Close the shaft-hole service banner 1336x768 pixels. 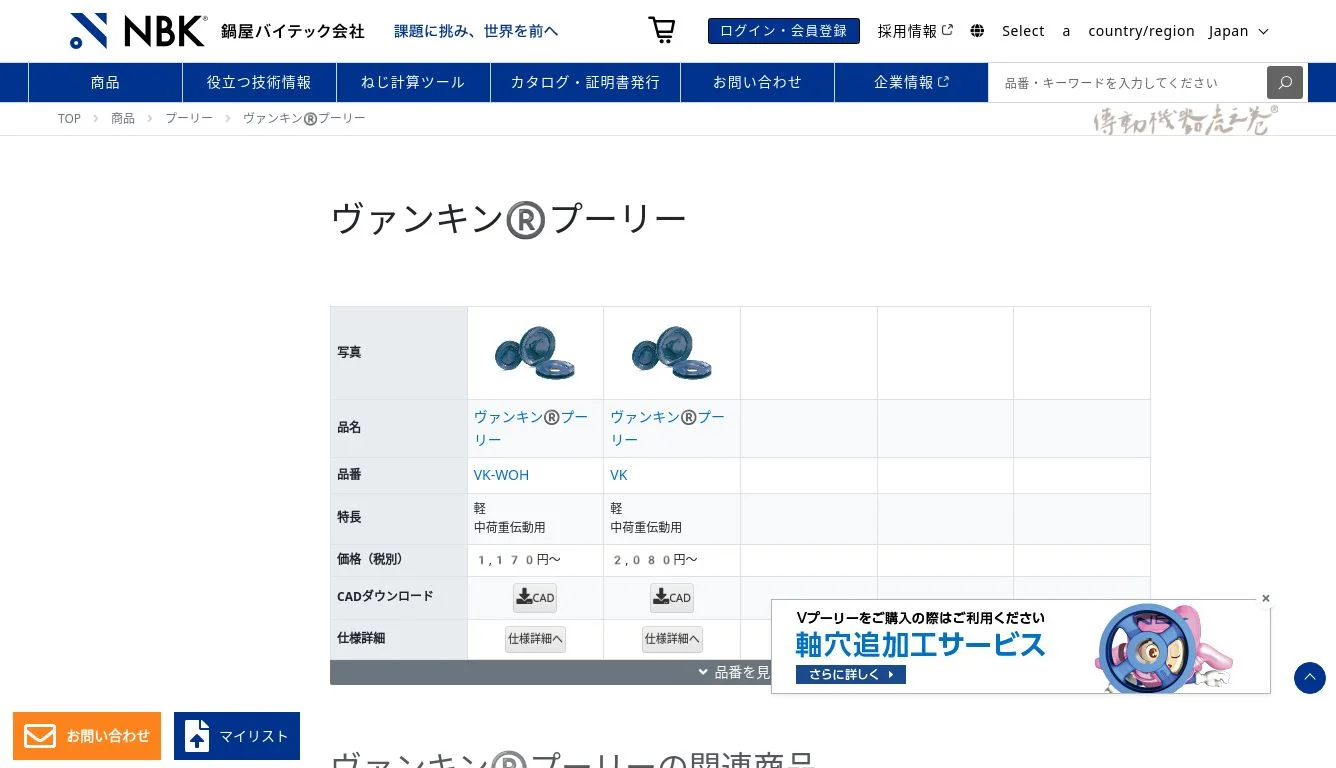(x=1265, y=598)
